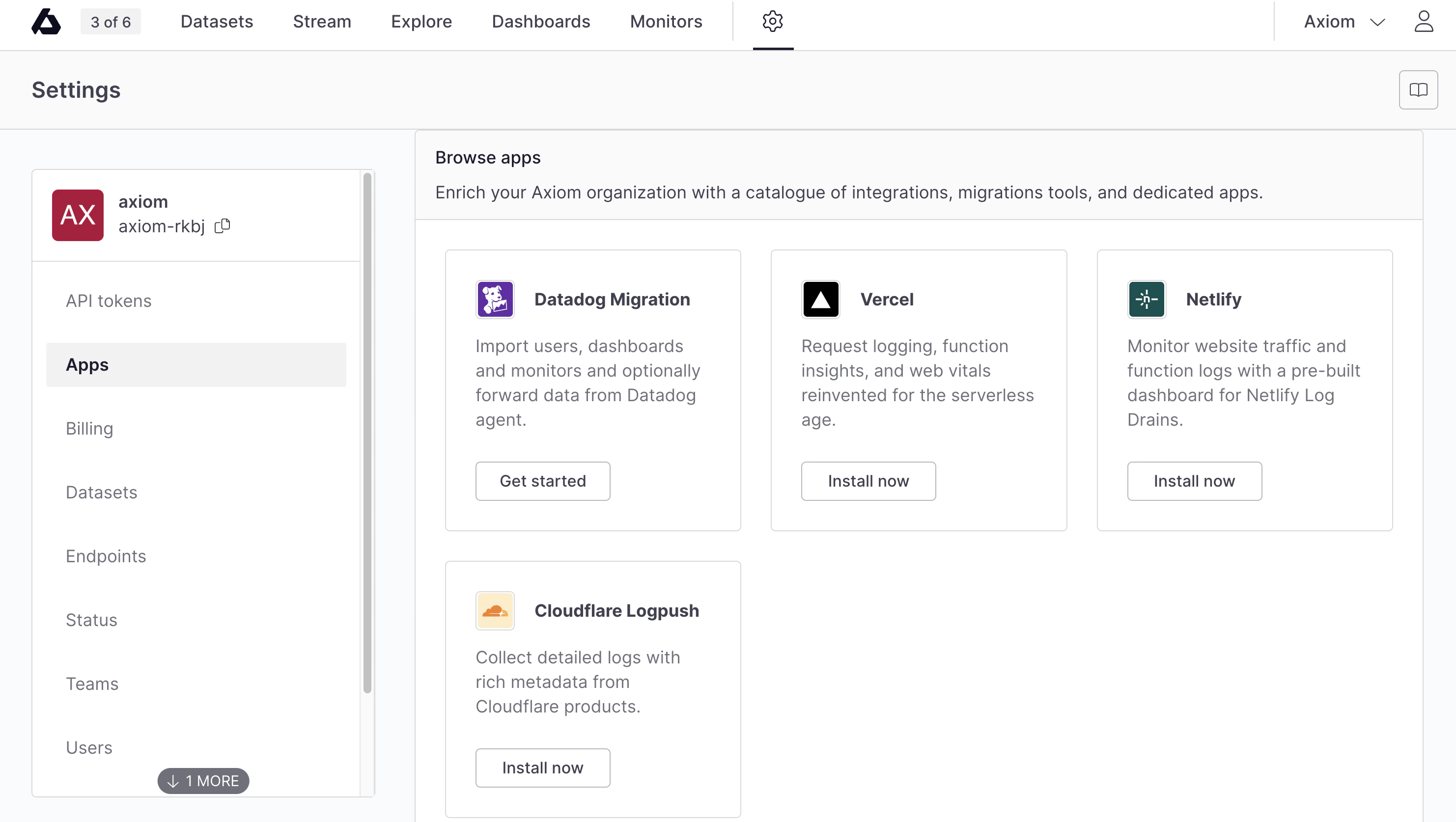Click the AX organization avatar
The width and height of the screenshot is (1456, 822).
[78, 215]
